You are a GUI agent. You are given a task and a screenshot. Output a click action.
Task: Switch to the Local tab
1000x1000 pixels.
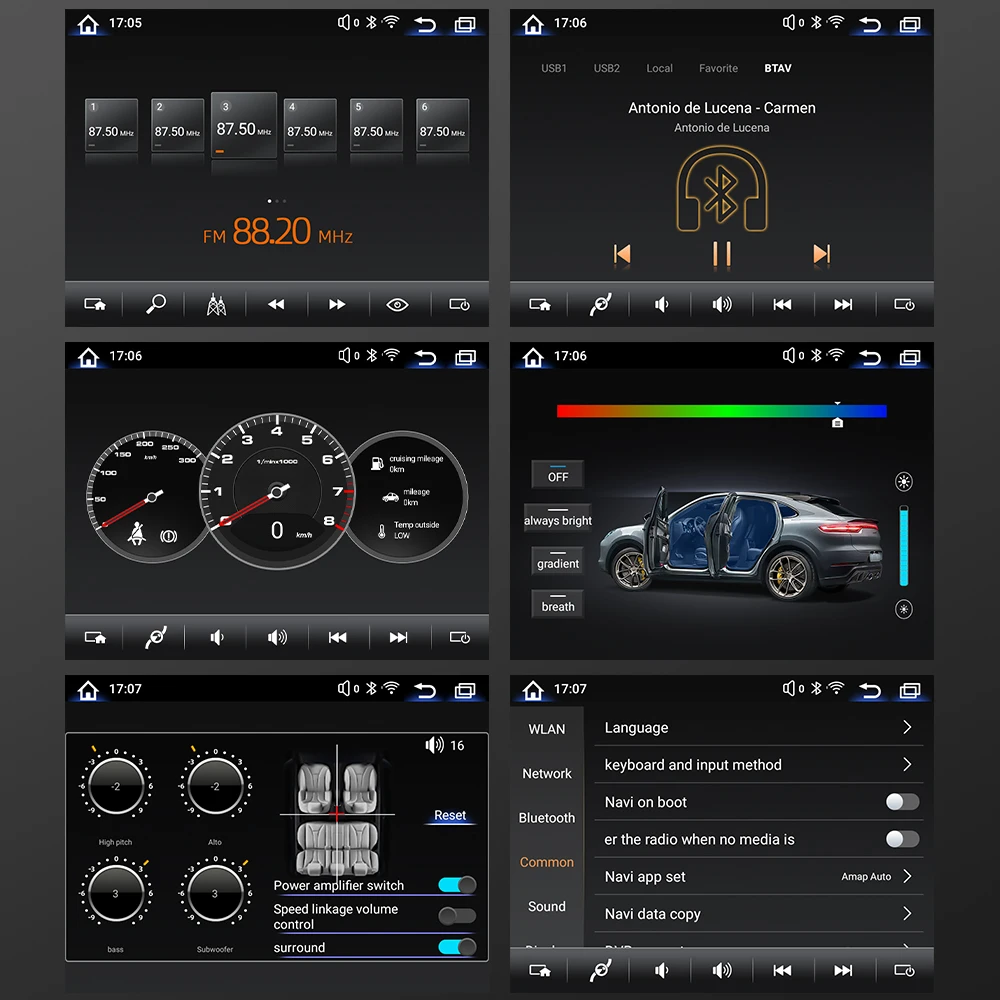tap(659, 68)
